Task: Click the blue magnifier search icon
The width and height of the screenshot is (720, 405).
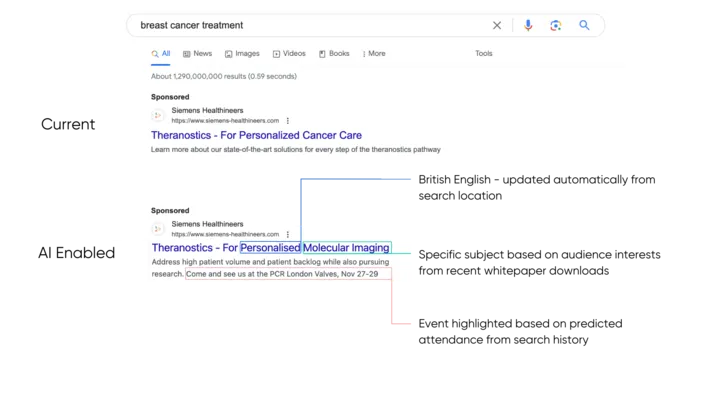Action: point(585,25)
